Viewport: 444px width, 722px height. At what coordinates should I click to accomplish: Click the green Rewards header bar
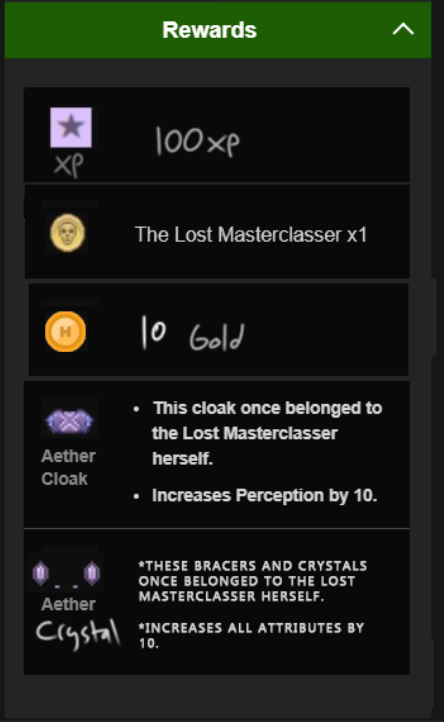[218, 30]
